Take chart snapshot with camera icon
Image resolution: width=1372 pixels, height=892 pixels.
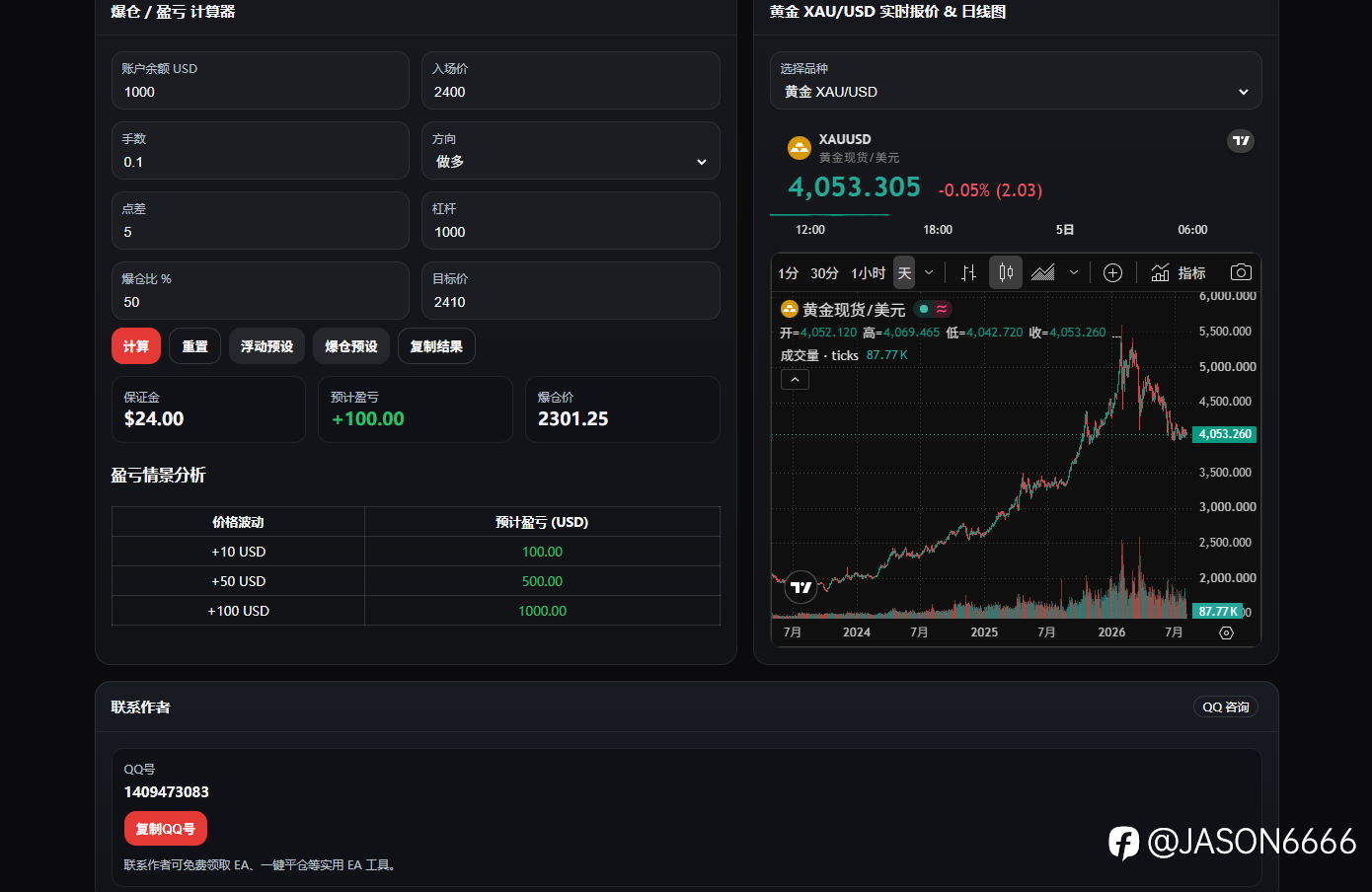coord(1241,272)
